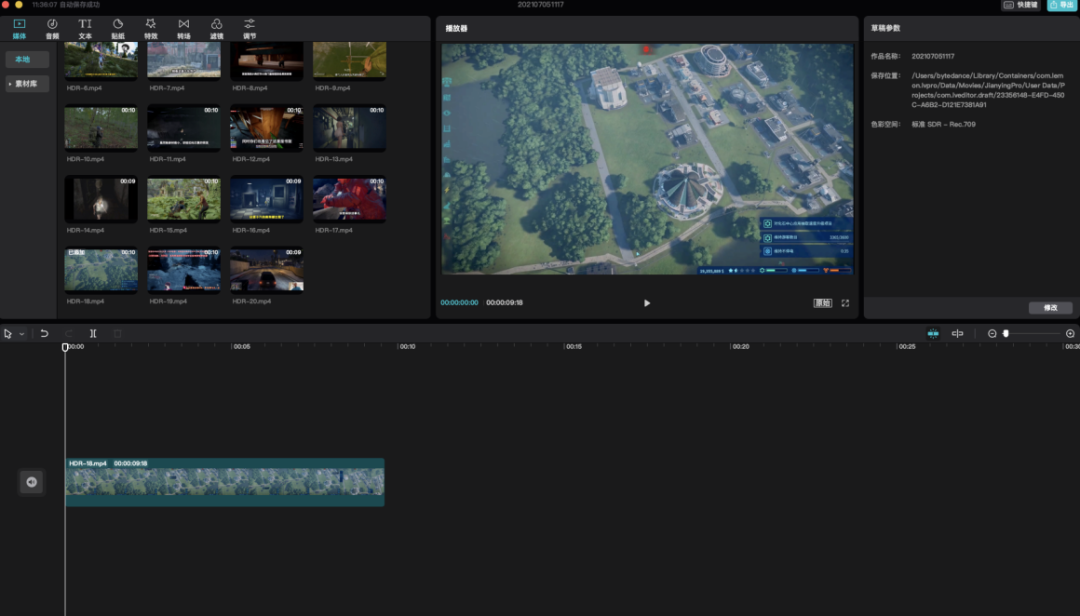Open the 快捷键 shortcuts button

tap(1021, 5)
